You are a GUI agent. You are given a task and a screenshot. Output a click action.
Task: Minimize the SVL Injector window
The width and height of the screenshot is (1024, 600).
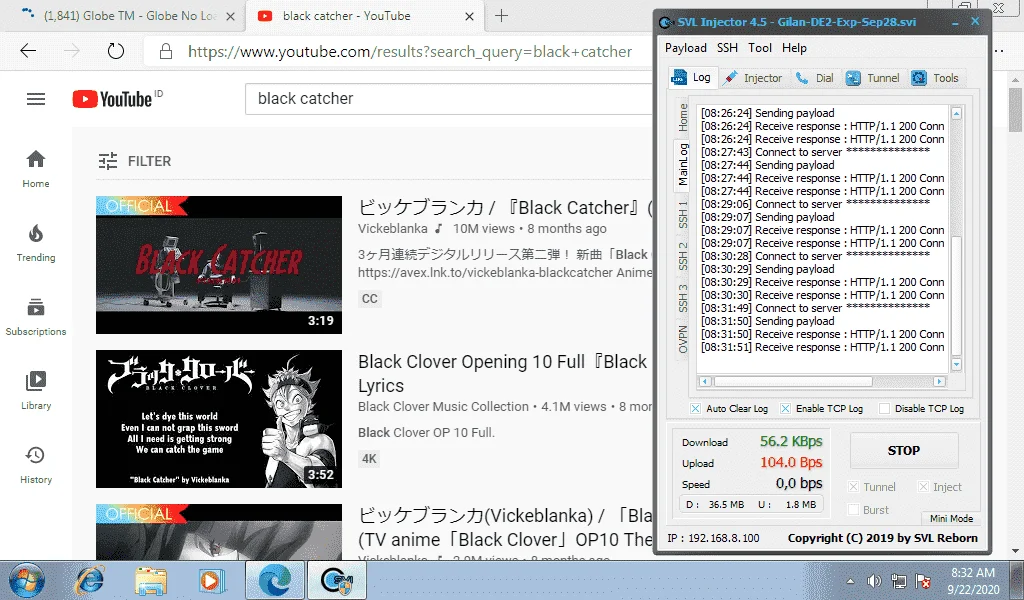point(955,22)
